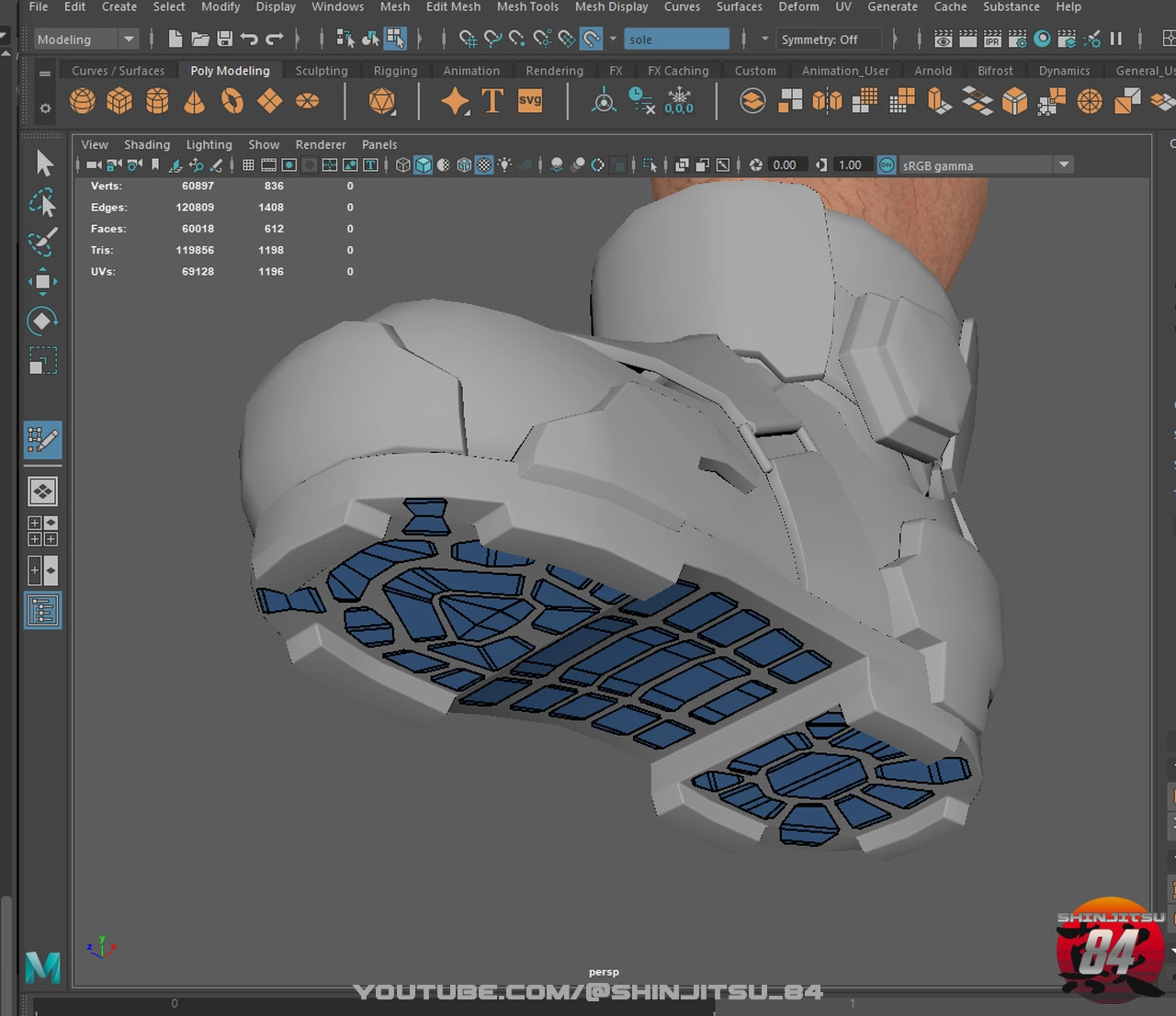Screen dimensions: 1176x1016
Task: Switch to the Sculpting shelf tab
Action: (322, 71)
